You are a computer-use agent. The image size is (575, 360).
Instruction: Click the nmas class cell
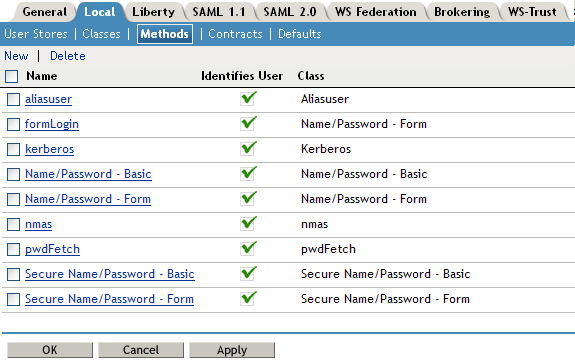[x=315, y=224]
